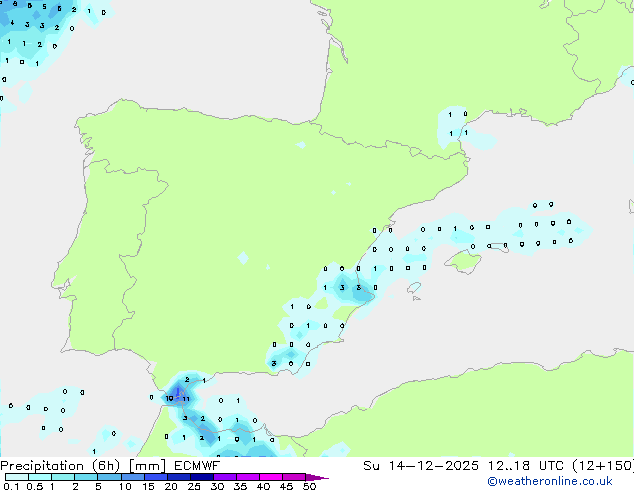Viewport: 634px width, 490px height.
Task: Select the 25–30 mm legend swatch
Action: [201, 477]
